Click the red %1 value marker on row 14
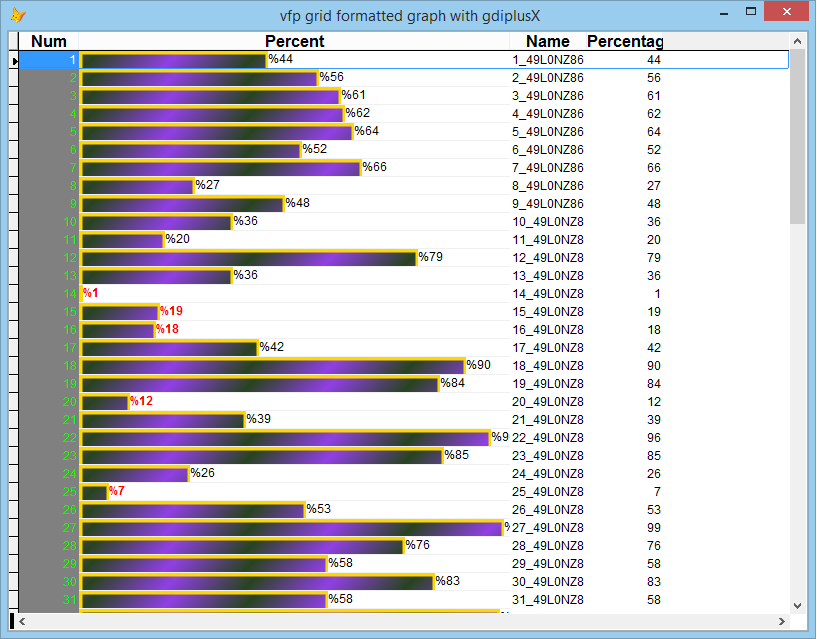 coord(89,293)
